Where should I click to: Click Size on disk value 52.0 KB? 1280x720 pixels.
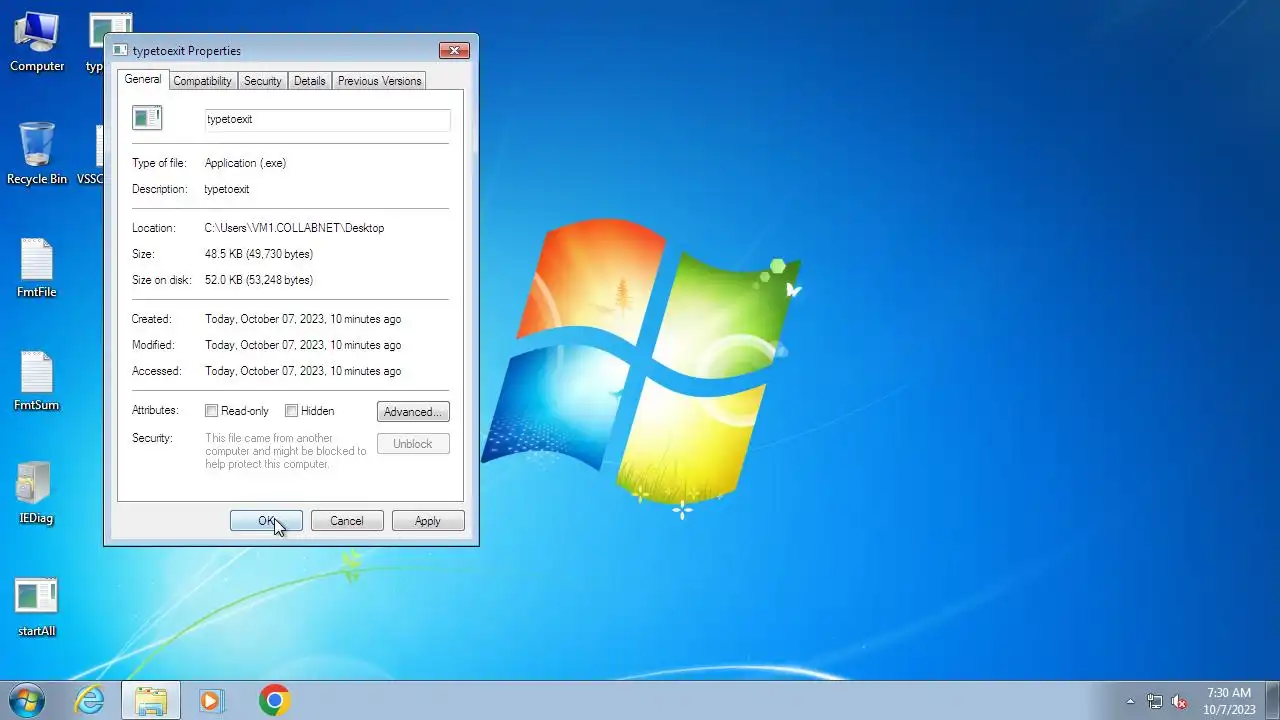[258, 280]
